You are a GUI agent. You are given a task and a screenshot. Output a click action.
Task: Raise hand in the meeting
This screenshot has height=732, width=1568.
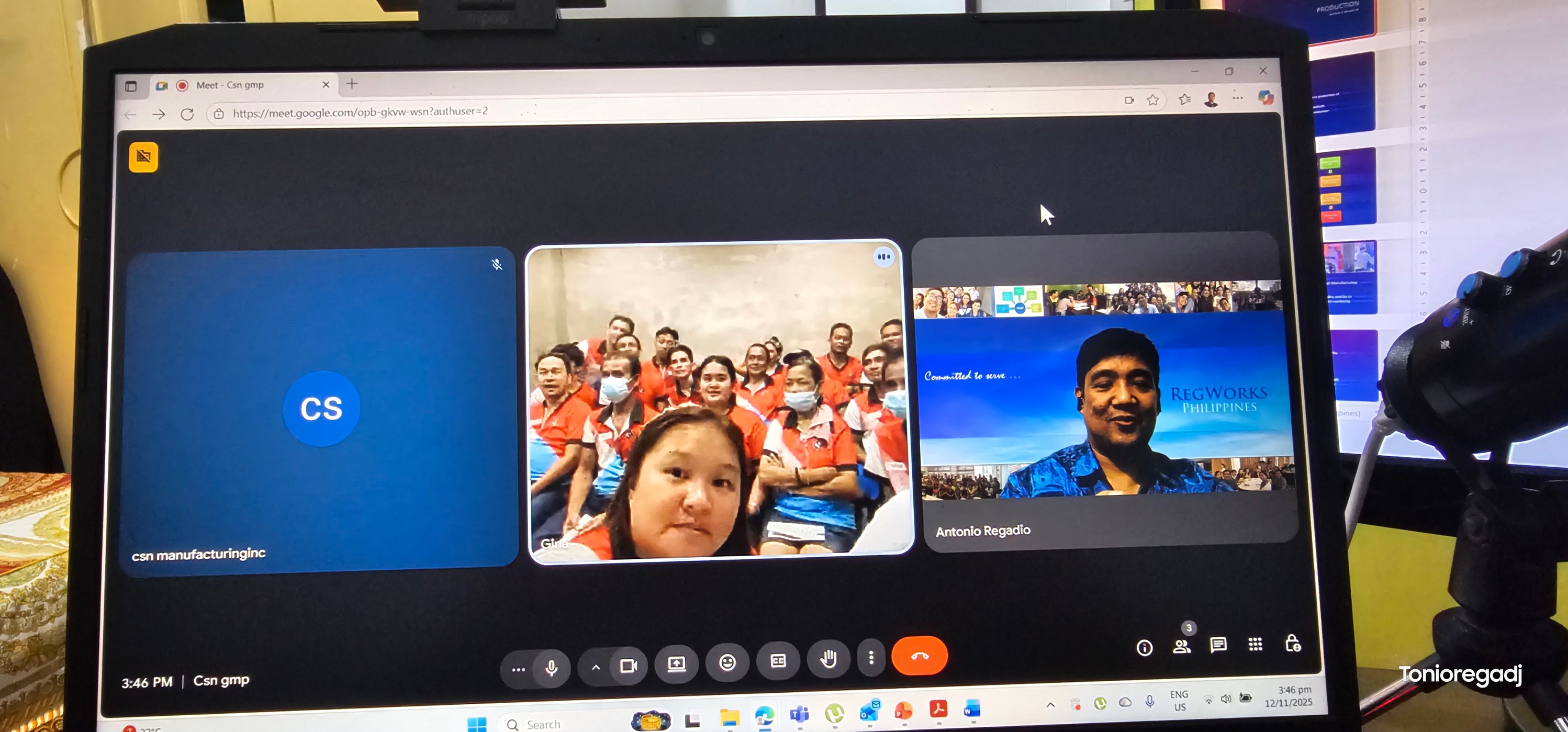pyautogui.click(x=828, y=658)
